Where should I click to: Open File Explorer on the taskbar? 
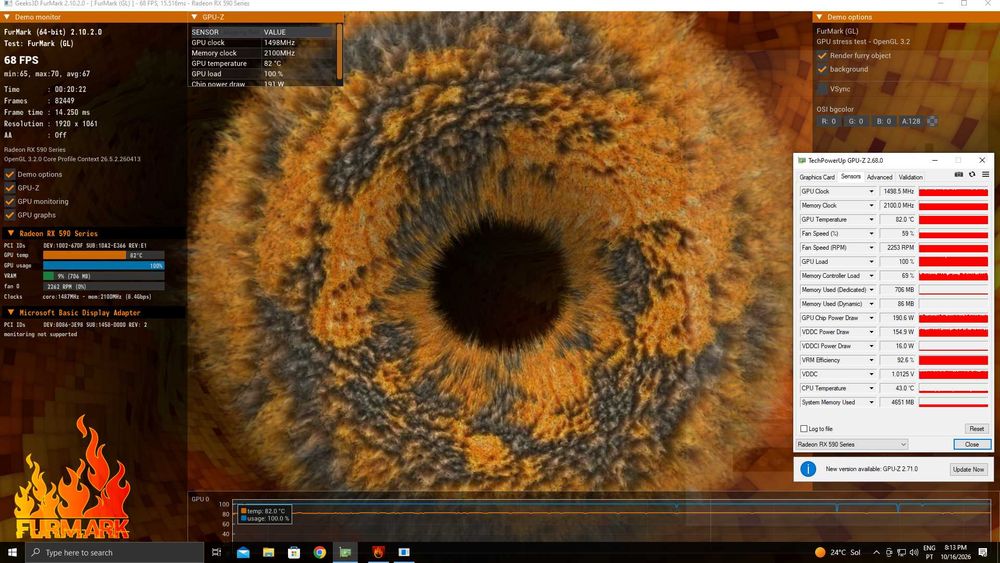click(268, 552)
